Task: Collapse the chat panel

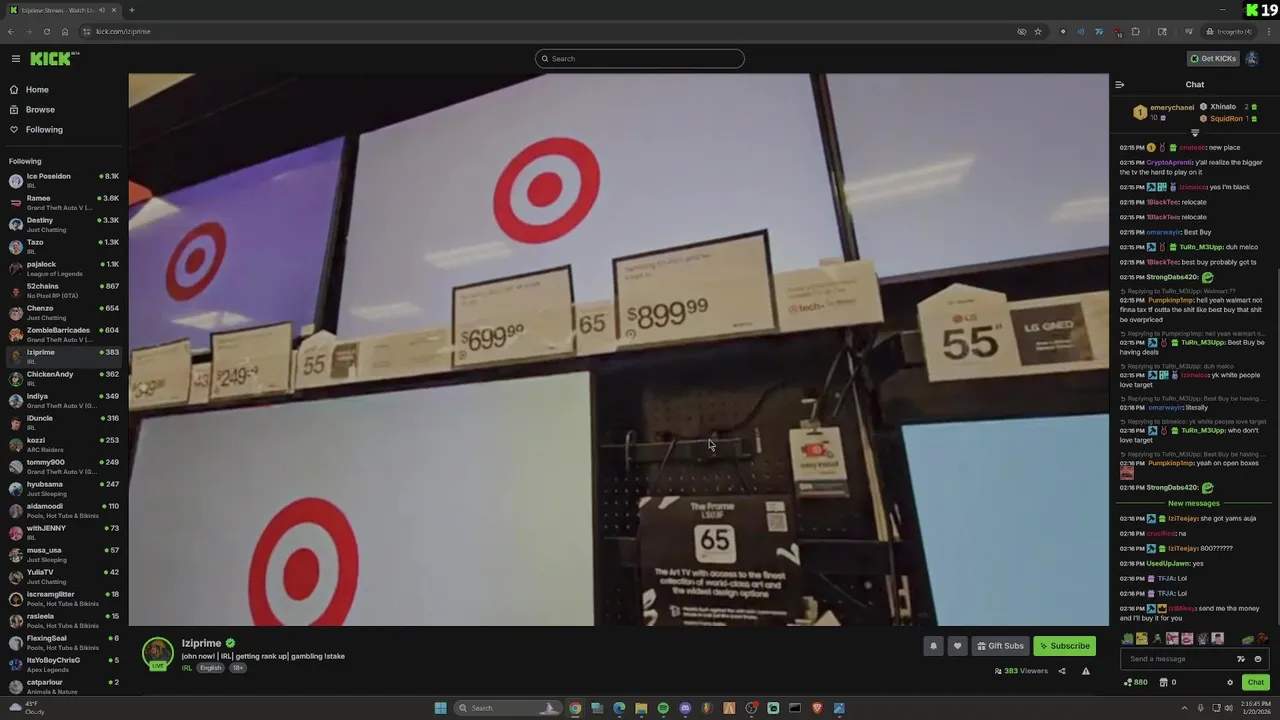Action: point(1120,85)
